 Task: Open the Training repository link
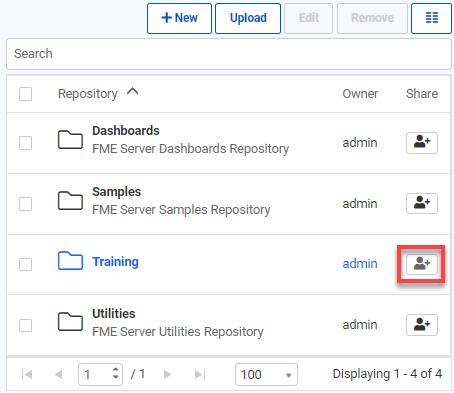pyautogui.click(x=115, y=262)
